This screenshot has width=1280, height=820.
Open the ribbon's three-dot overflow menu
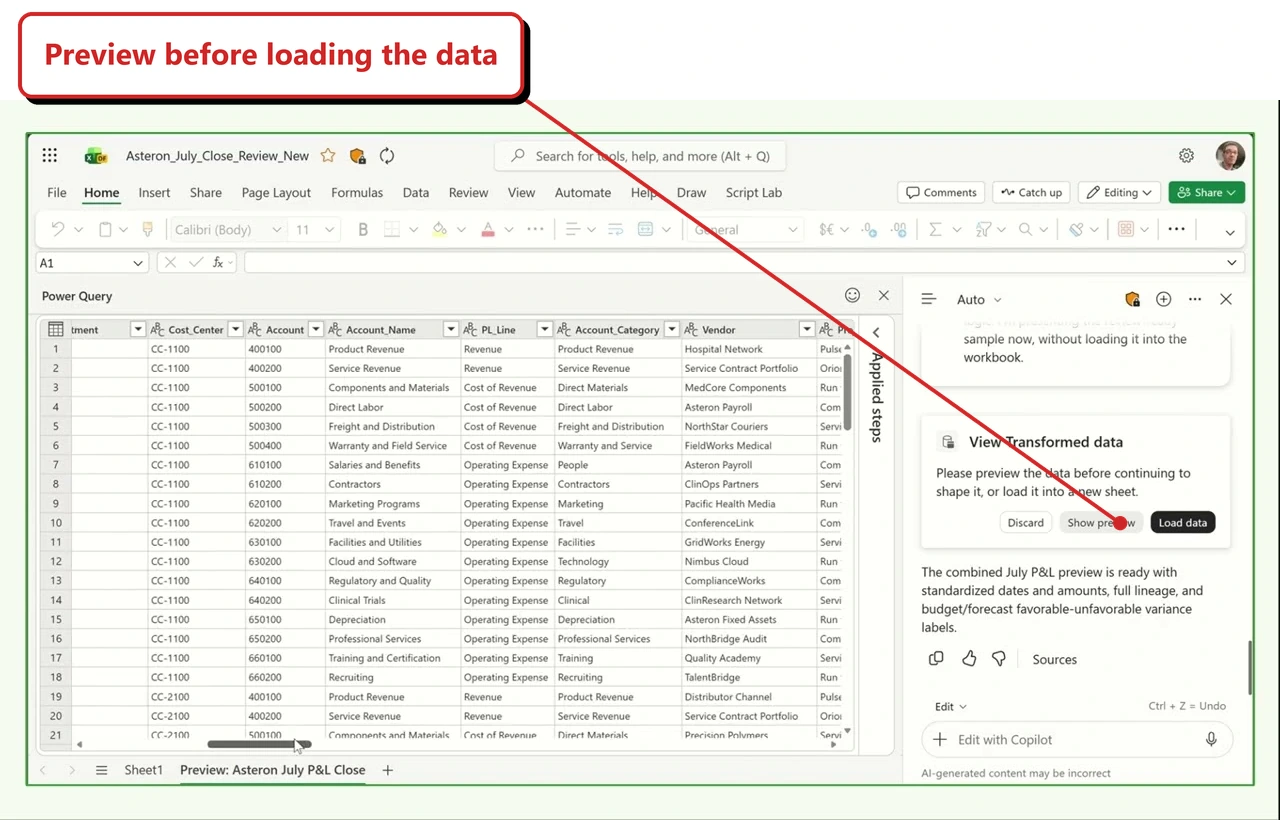[1177, 229]
